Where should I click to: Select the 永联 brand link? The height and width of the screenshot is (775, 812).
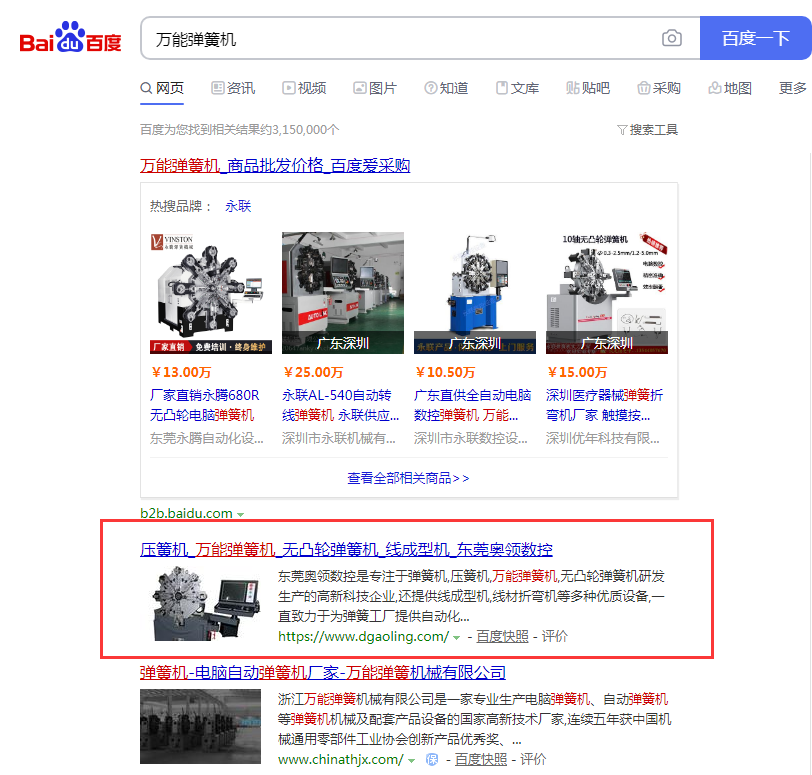coord(238,206)
